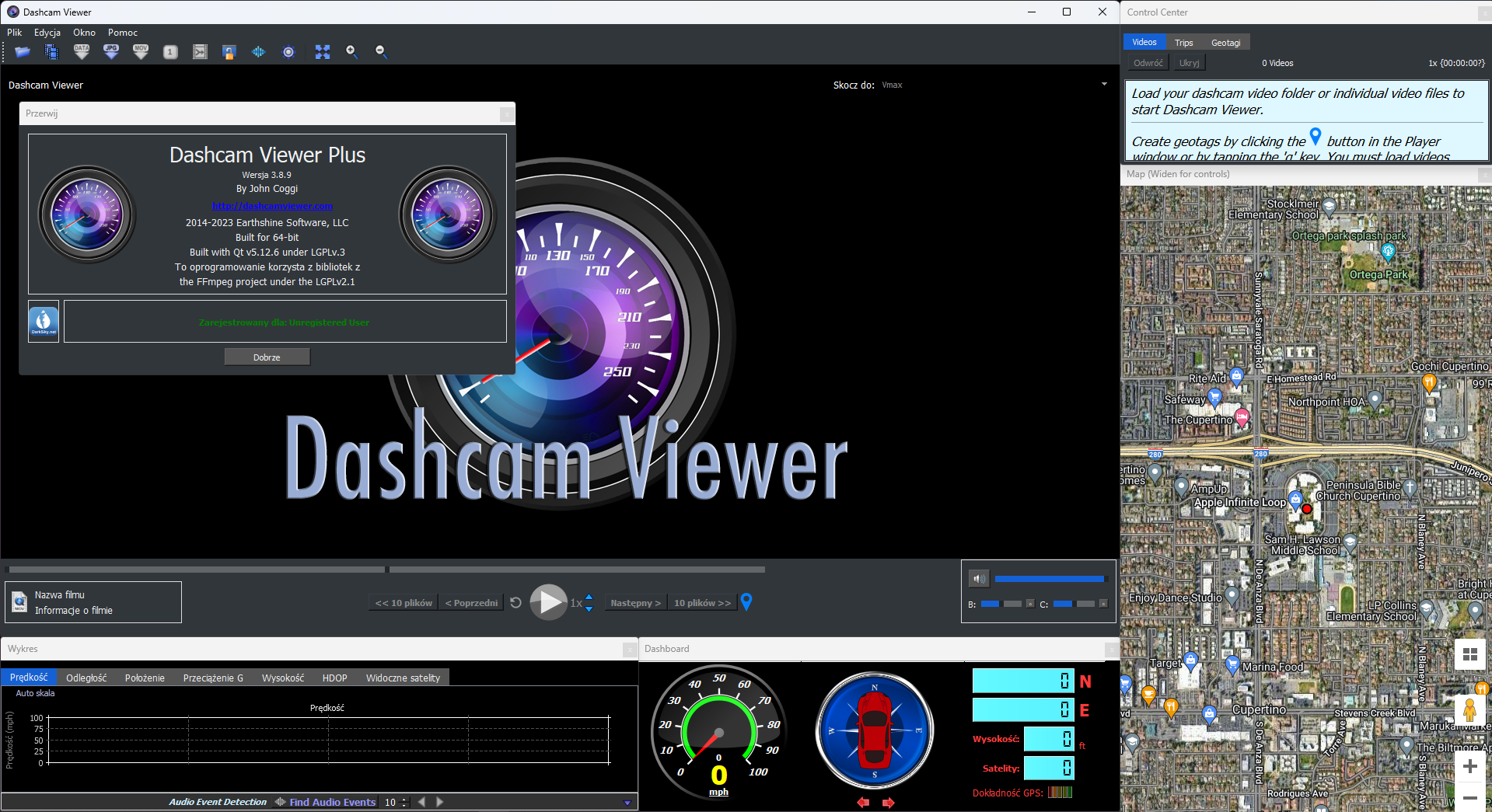Image resolution: width=1492 pixels, height=812 pixels.
Task: Switch graph to Przeciążenie G tab
Action: click(213, 678)
